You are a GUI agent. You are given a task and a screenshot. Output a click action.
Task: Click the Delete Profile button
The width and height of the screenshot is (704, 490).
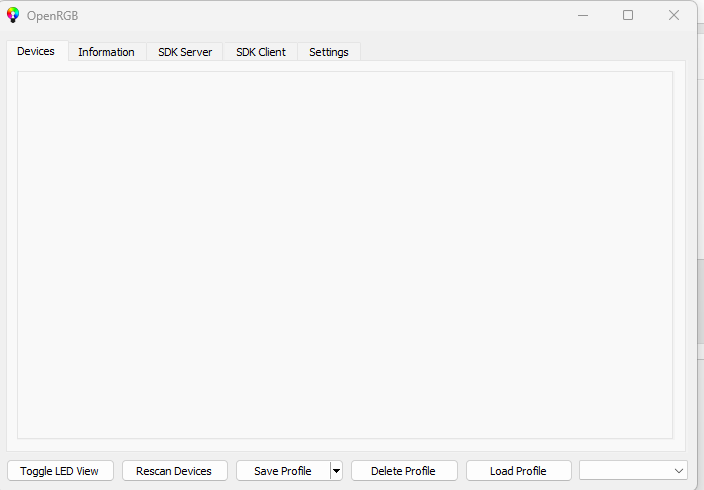click(x=404, y=471)
